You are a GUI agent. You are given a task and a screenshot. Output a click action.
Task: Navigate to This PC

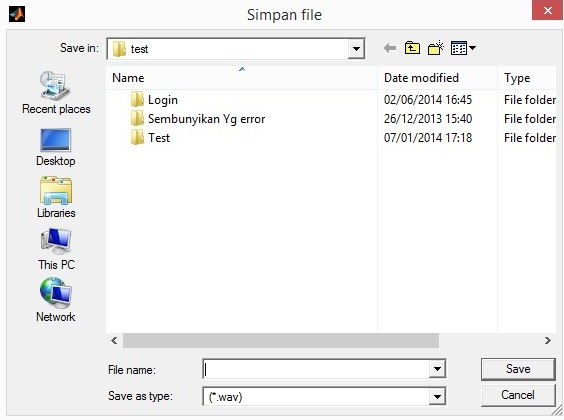click(56, 249)
